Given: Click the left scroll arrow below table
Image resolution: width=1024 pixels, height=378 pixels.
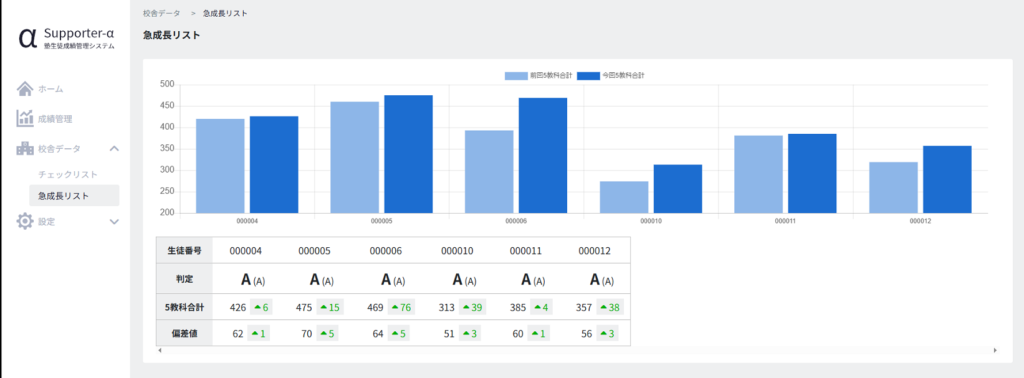Looking at the screenshot, I should click(x=160, y=351).
